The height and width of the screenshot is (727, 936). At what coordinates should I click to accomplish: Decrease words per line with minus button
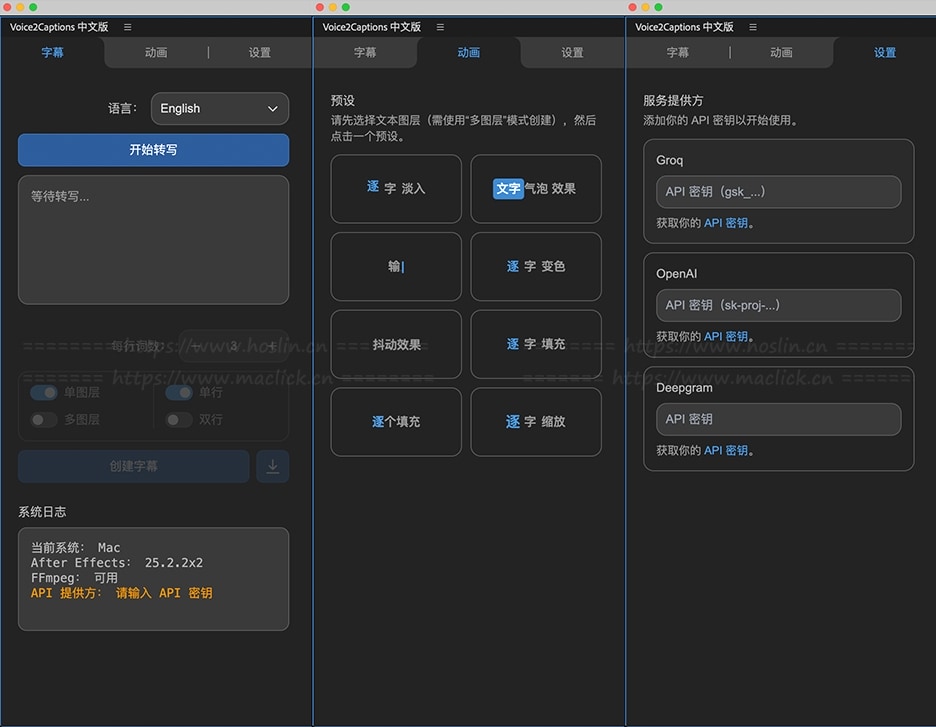pyautogui.click(x=197, y=346)
